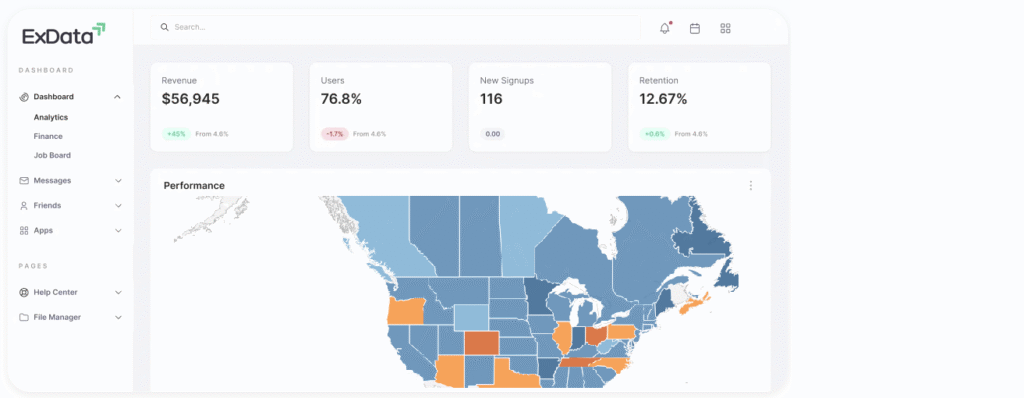Click the ExData logo

point(63,34)
